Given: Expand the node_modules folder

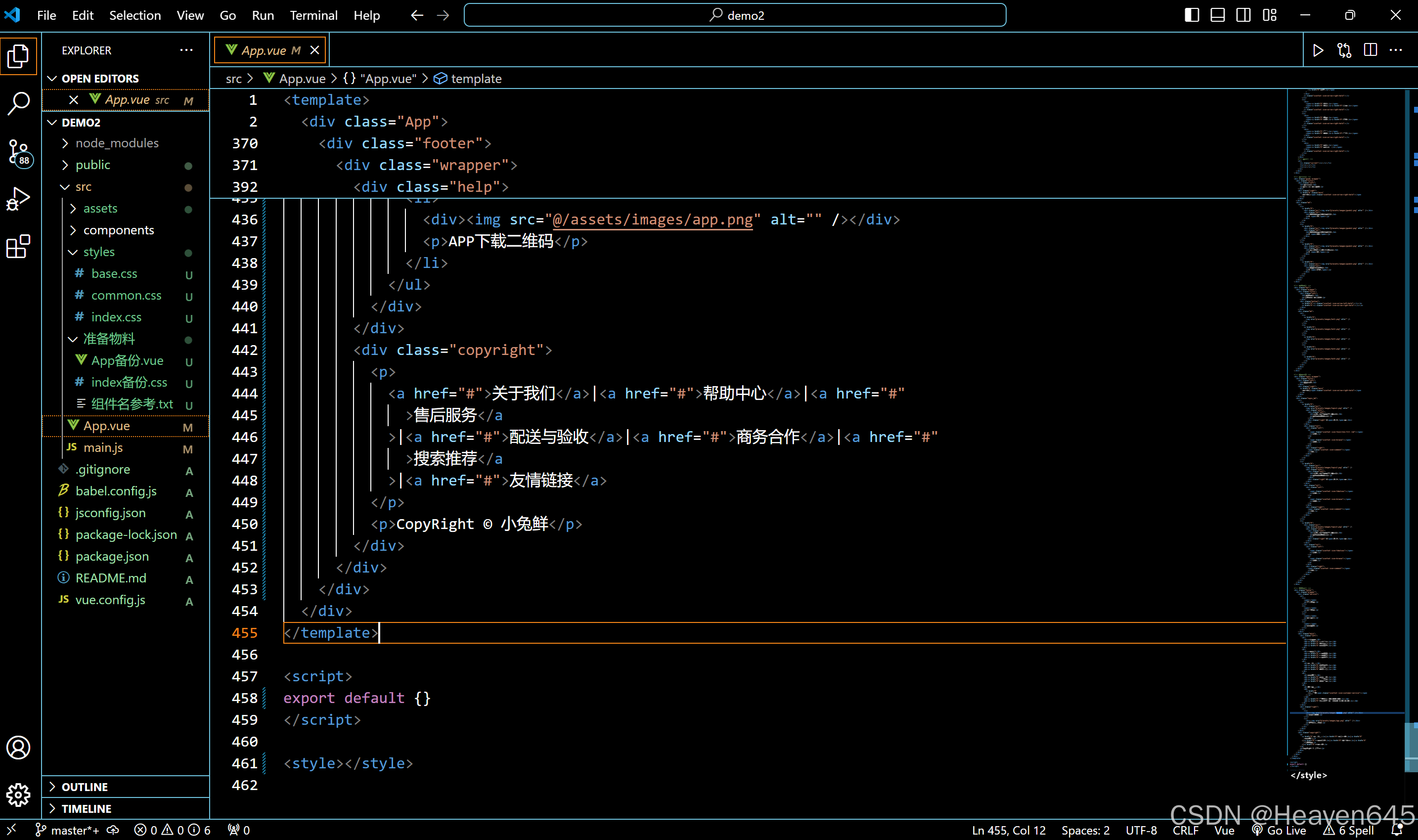Looking at the screenshot, I should (x=125, y=143).
